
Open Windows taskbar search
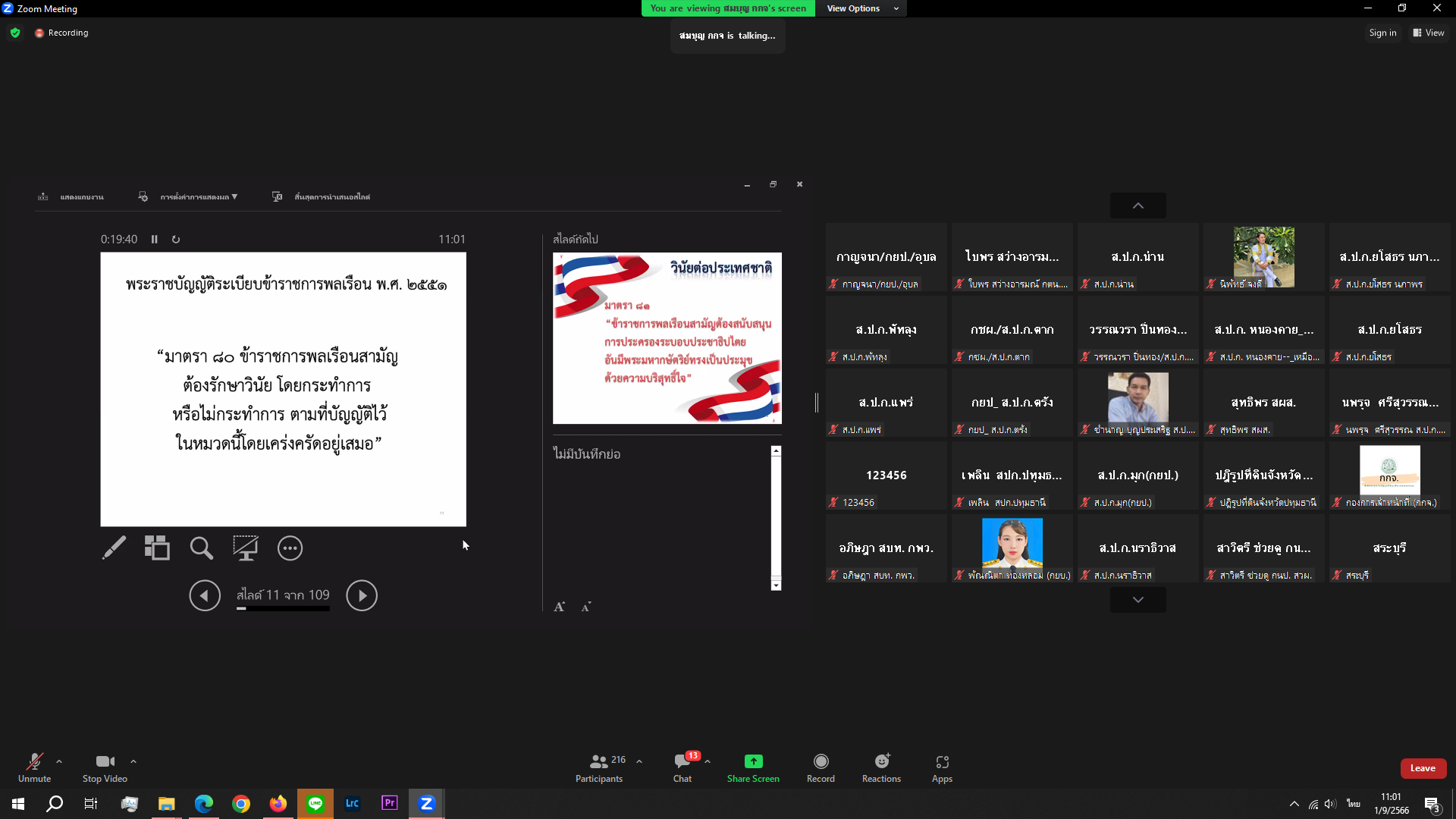(55, 804)
